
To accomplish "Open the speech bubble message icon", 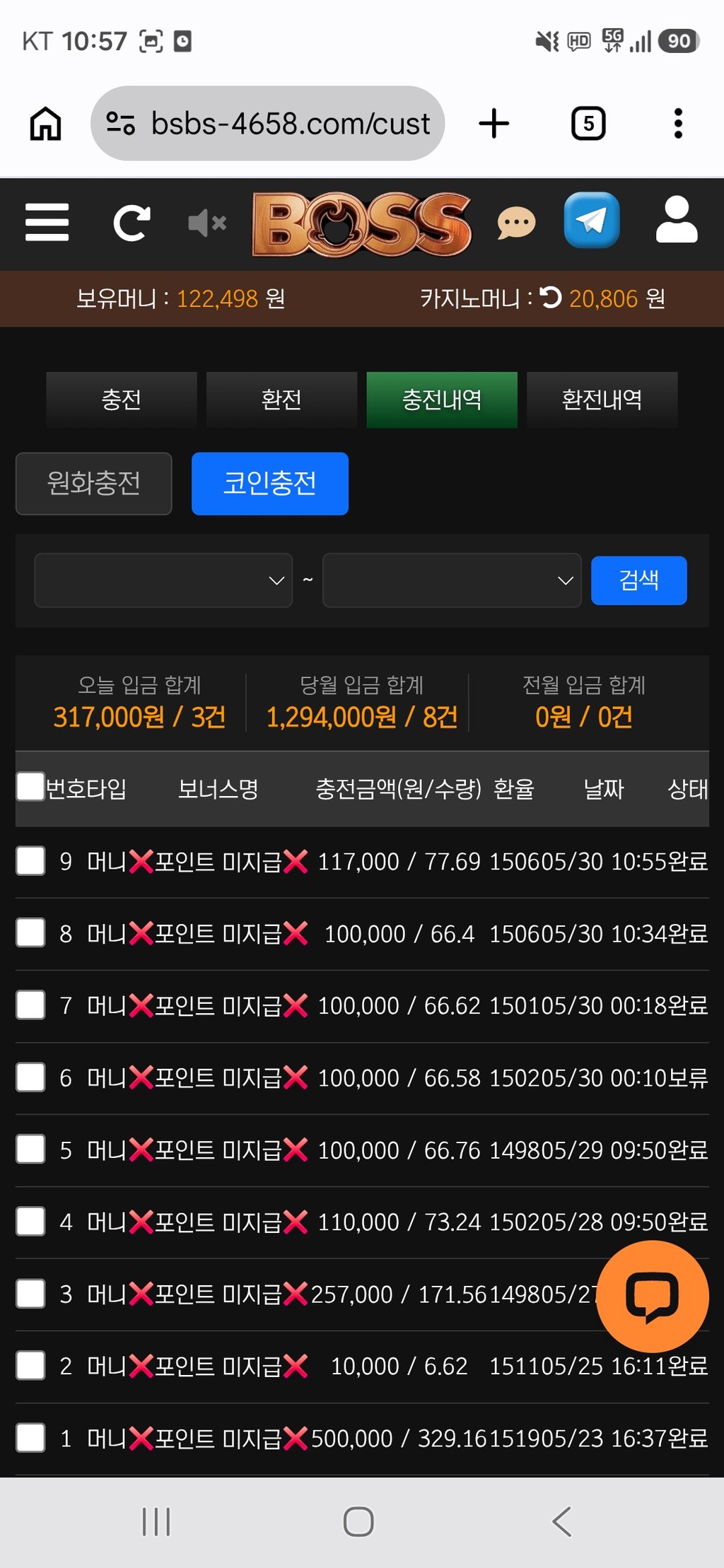I will click(x=516, y=223).
